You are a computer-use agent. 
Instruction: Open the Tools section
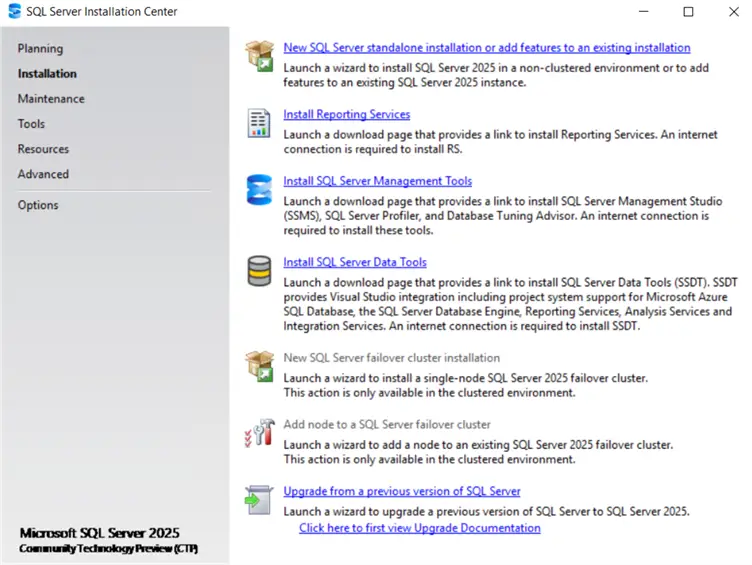pyautogui.click(x=31, y=124)
